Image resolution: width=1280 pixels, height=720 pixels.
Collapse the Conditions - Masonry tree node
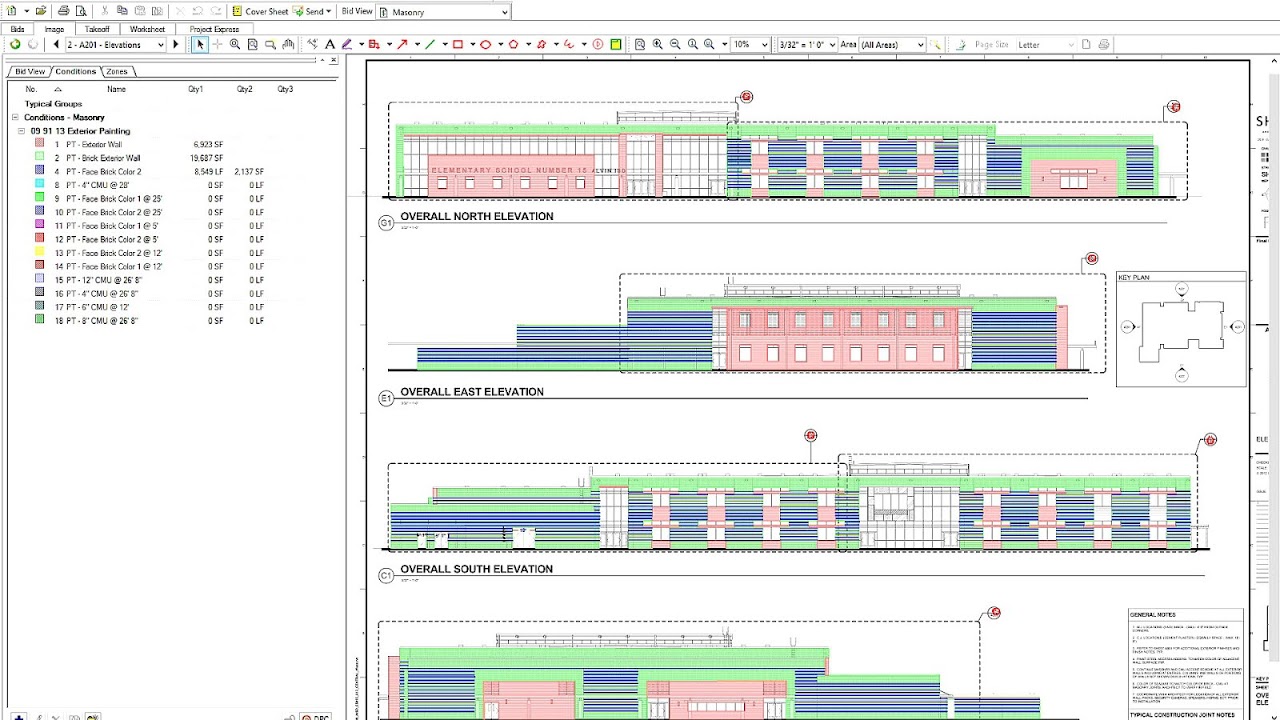point(16,117)
